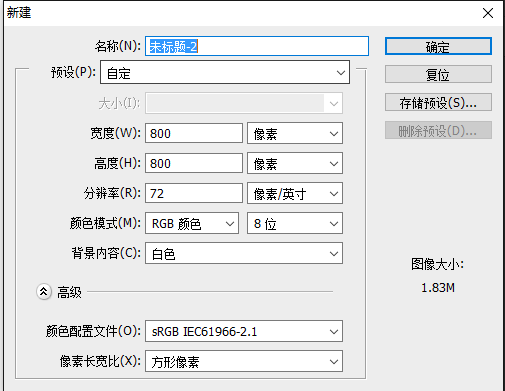
Task: Open the 背景内容 白色 dropdown
Action: point(244,253)
